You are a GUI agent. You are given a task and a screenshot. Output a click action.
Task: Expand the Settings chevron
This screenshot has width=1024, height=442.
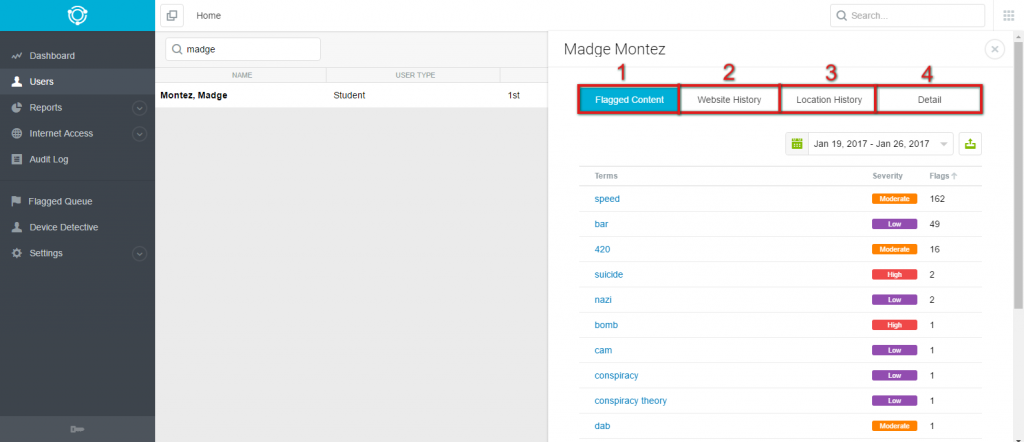coord(139,253)
